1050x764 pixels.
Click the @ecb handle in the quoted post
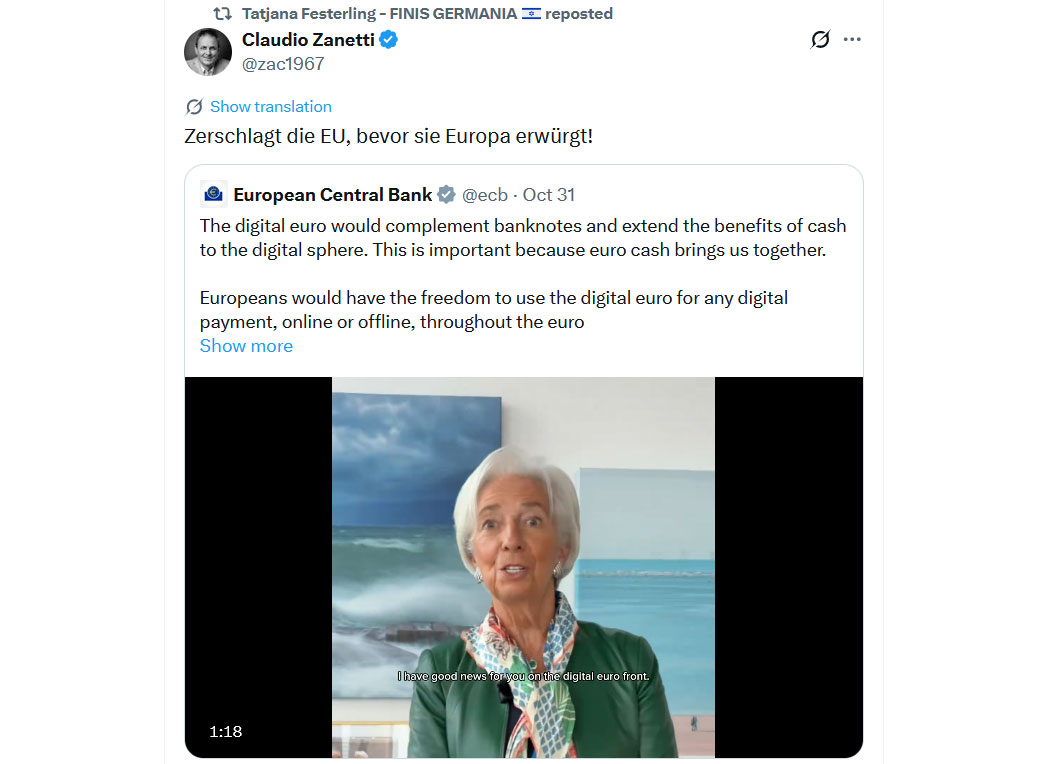484,194
